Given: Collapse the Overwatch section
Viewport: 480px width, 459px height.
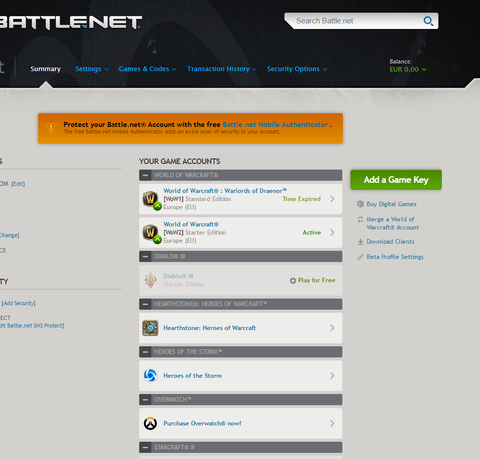Looking at the screenshot, I should pyautogui.click(x=145, y=399).
